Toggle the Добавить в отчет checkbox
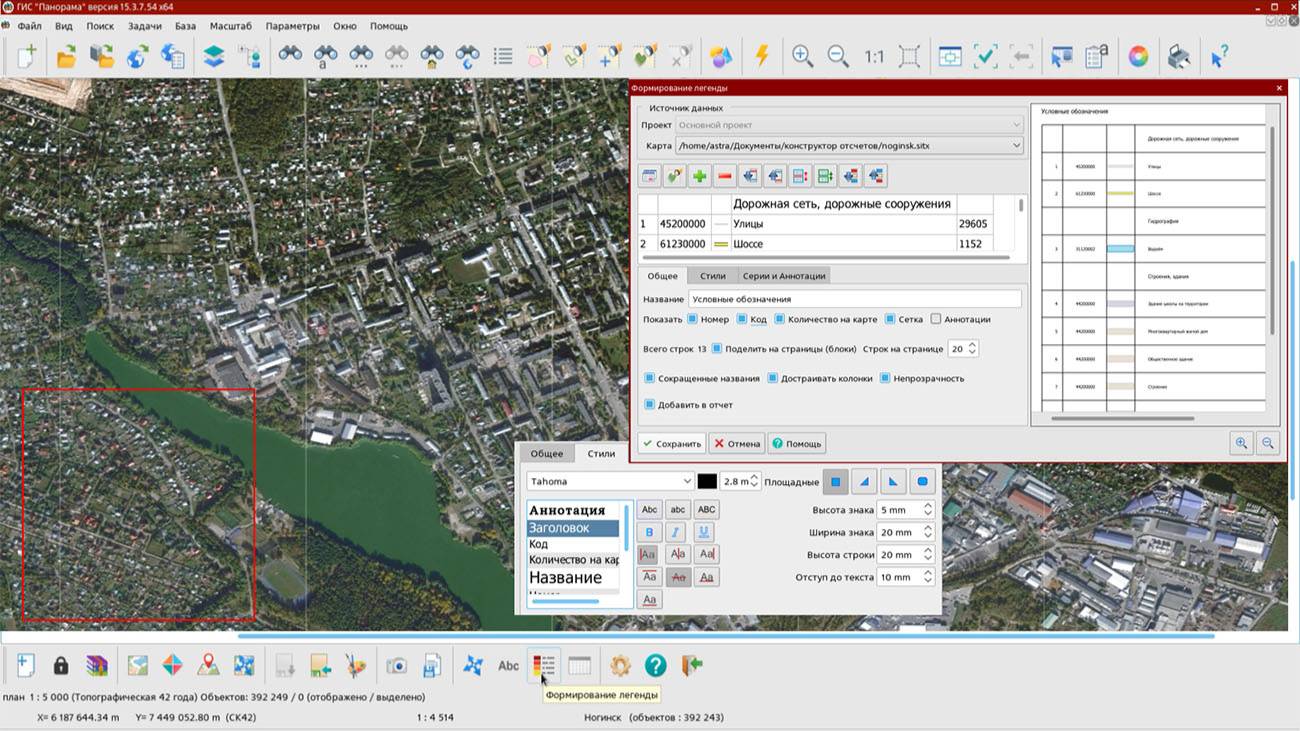The width and height of the screenshot is (1300, 731). click(x=650, y=405)
